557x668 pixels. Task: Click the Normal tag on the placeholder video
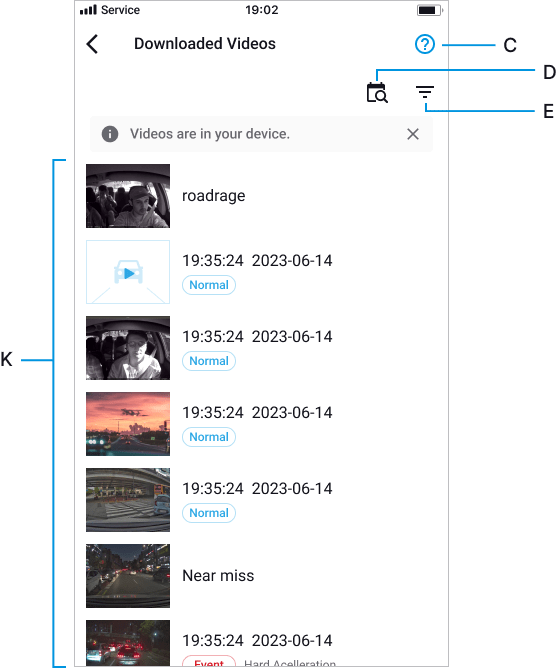(209, 285)
